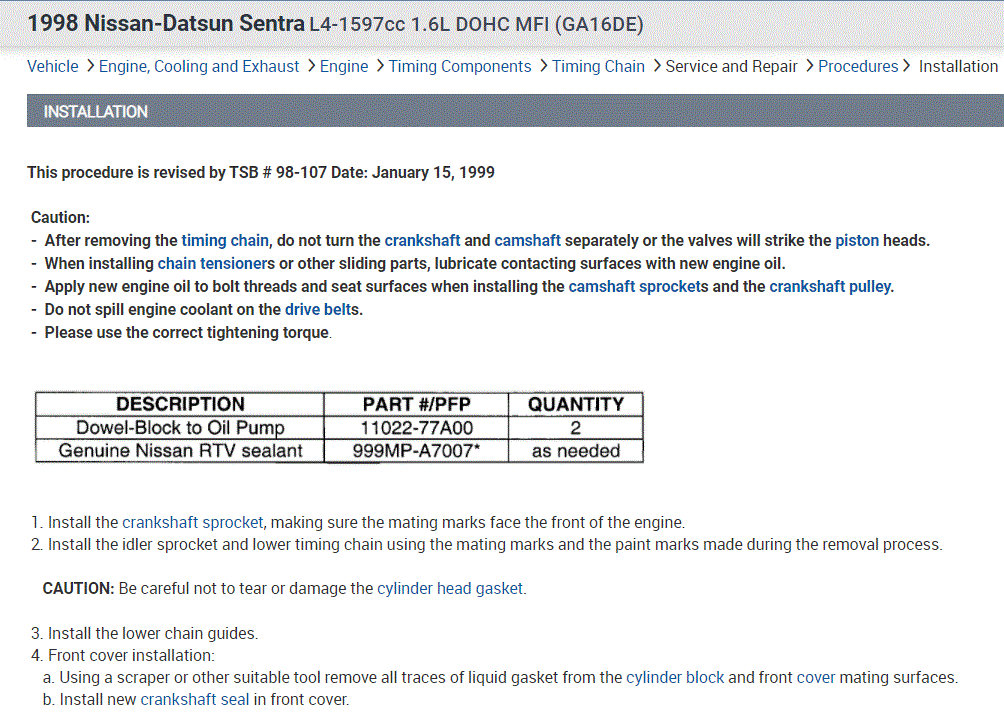Click the chevron arrow before Timing Components breadcrumb
This screenshot has width=1004, height=725.
coord(380,66)
